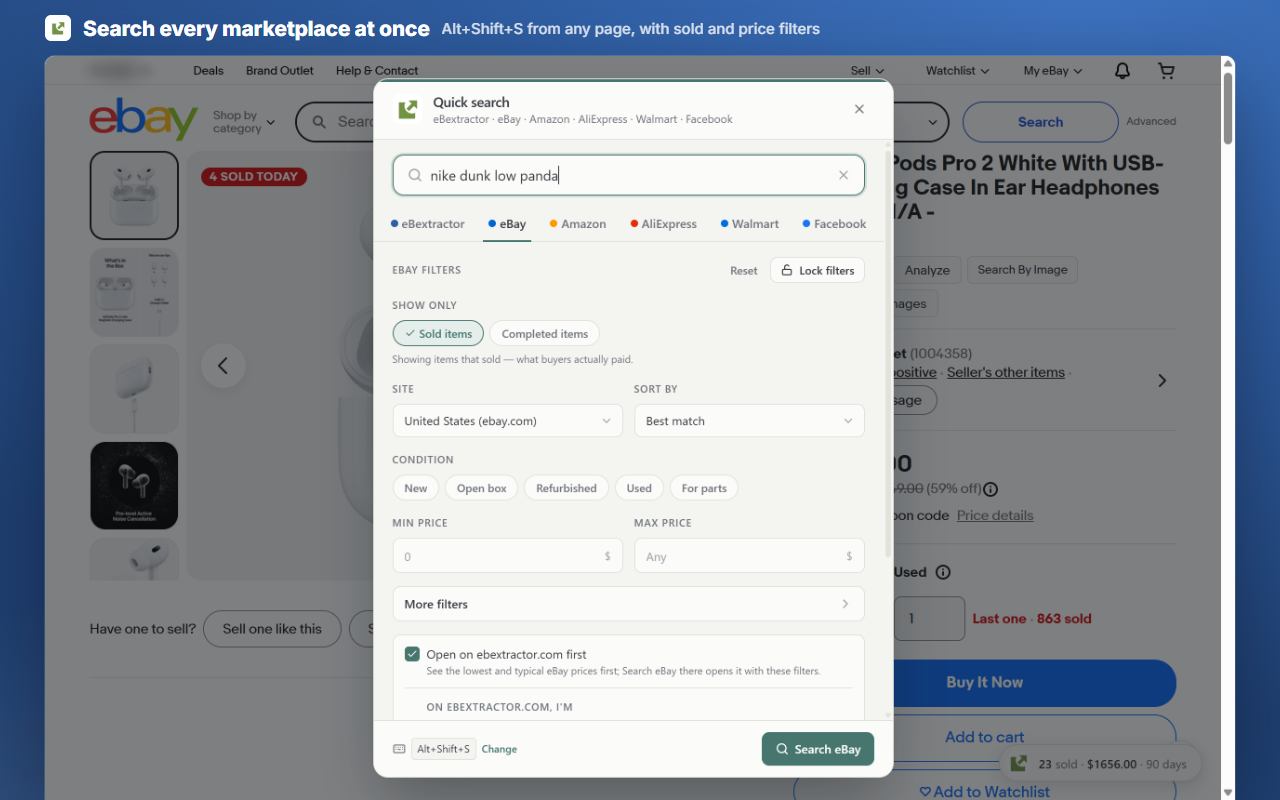This screenshot has width=1280, height=800.
Task: Select the Refurbished condition chip
Action: 566,488
